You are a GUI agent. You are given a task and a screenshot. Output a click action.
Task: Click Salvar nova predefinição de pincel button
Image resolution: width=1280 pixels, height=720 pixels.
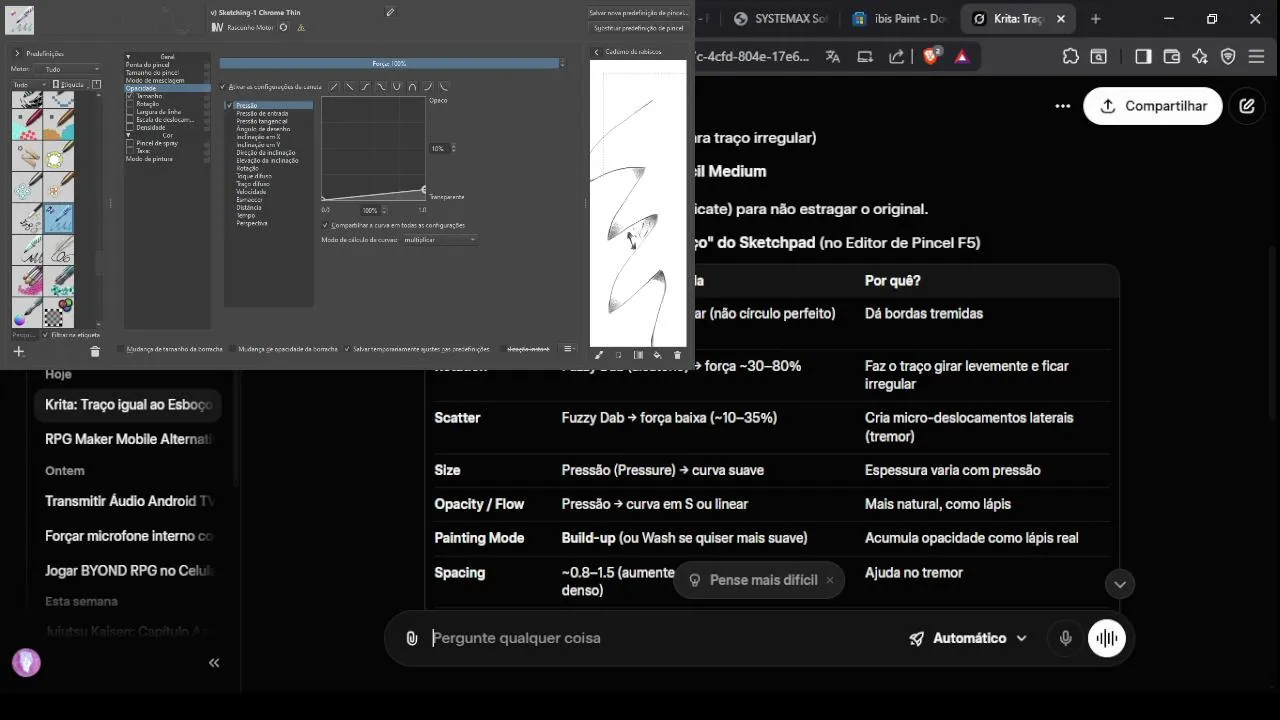(638, 13)
